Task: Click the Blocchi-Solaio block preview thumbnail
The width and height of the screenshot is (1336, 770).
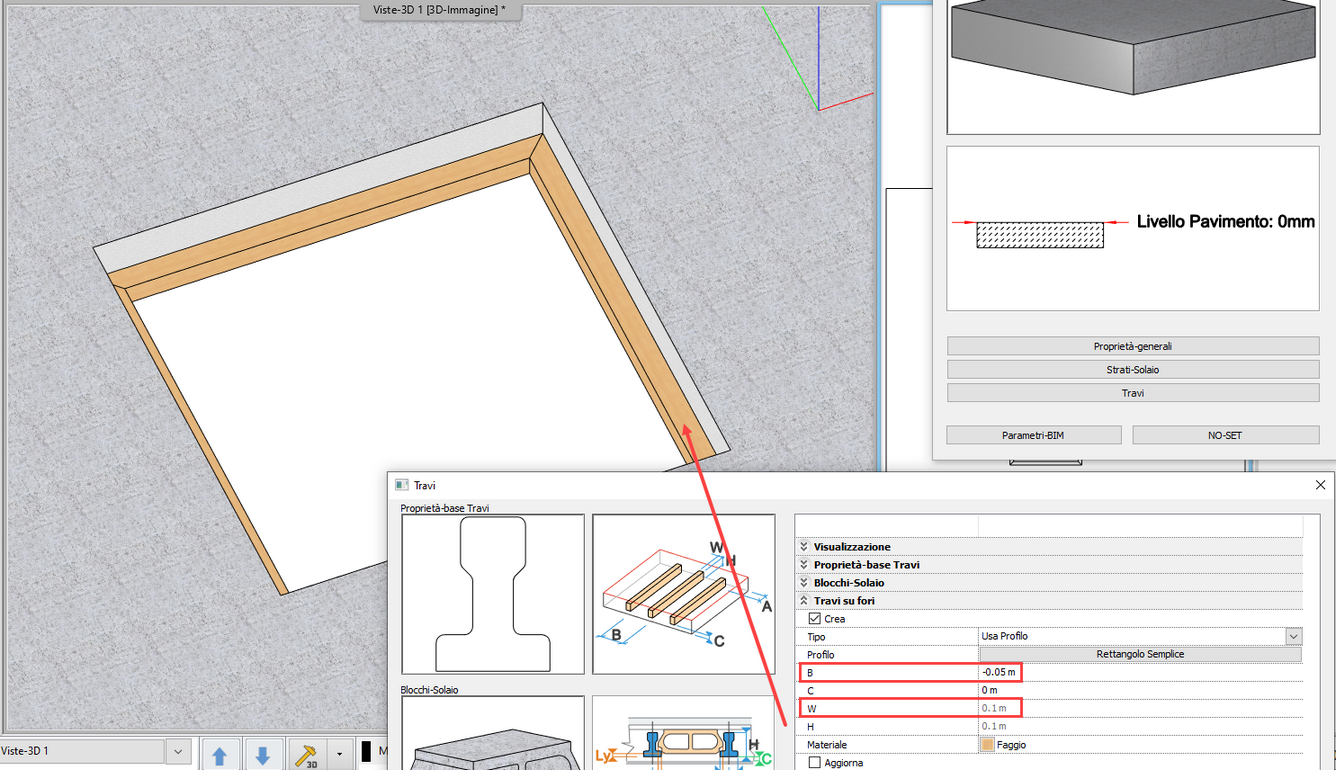Action: 493,733
